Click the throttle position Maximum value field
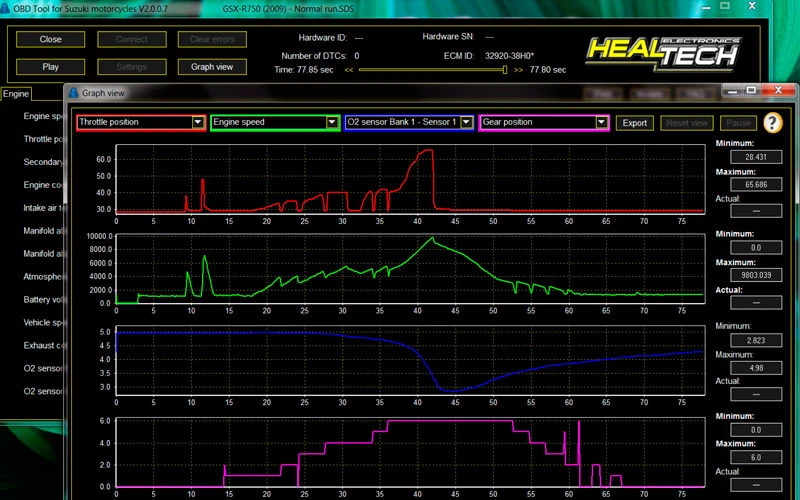Screen dimensions: 800x500 (749, 185)
